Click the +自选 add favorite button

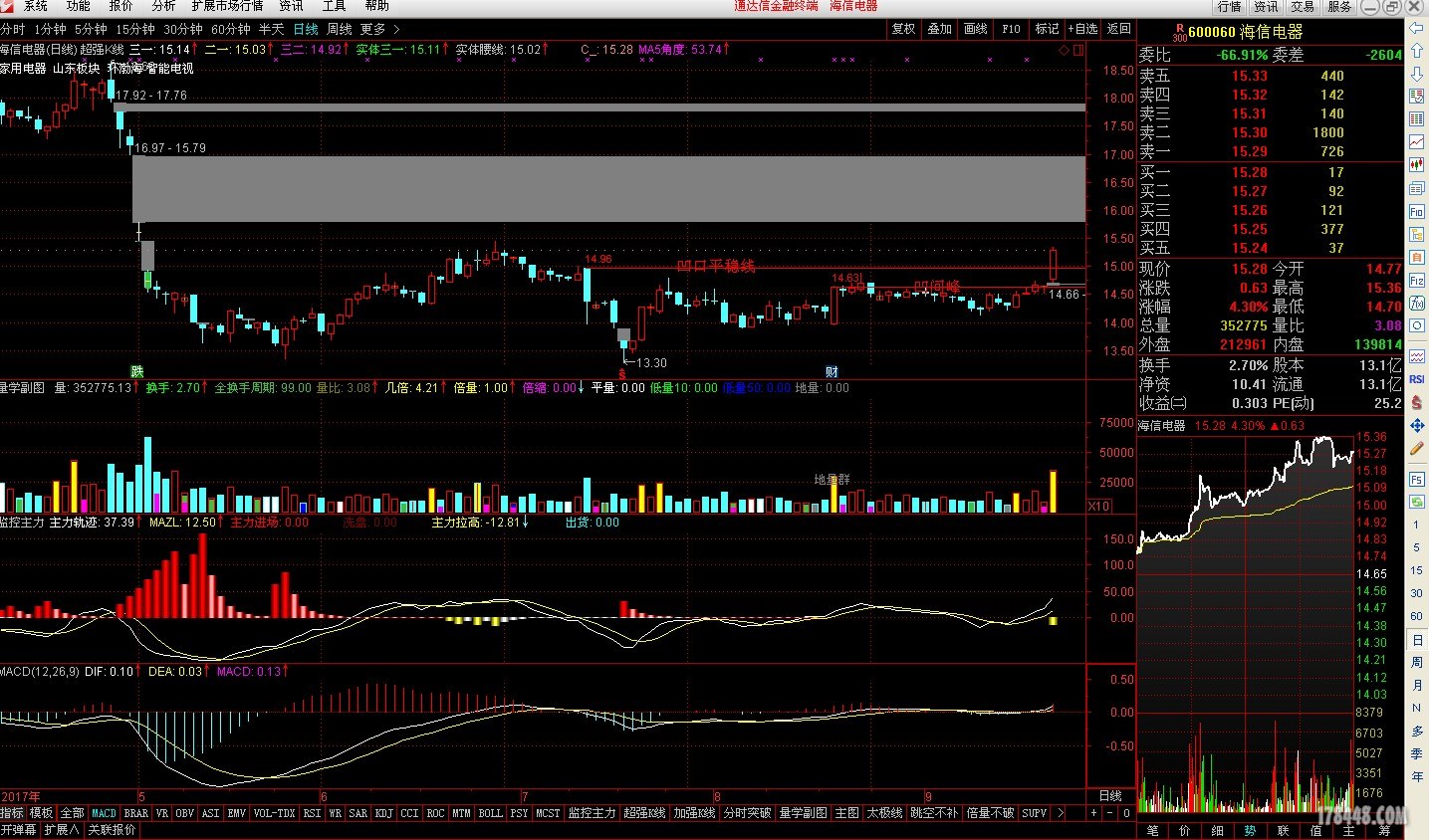coord(1082,29)
